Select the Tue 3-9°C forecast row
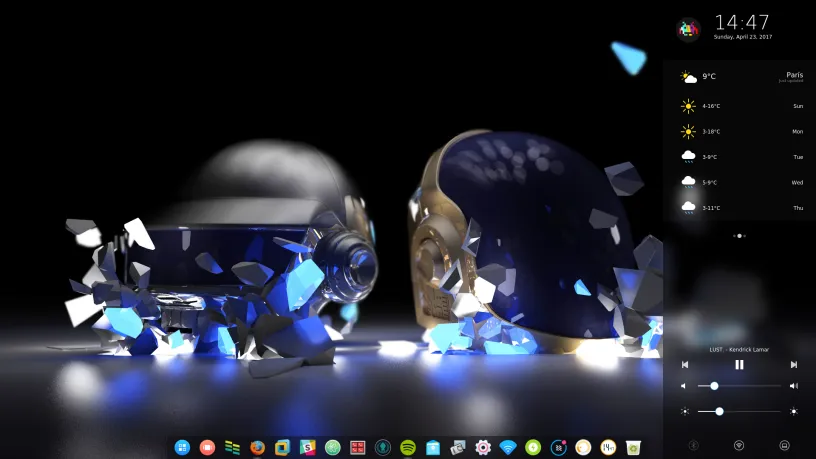The image size is (816, 459). pos(741,157)
